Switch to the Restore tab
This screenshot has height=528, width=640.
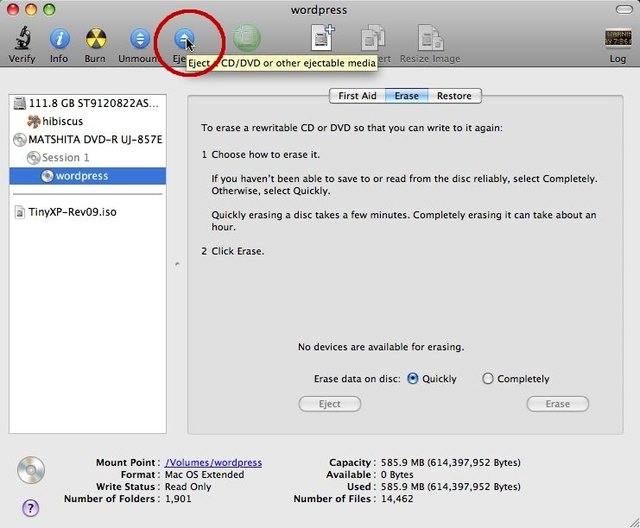(454, 96)
